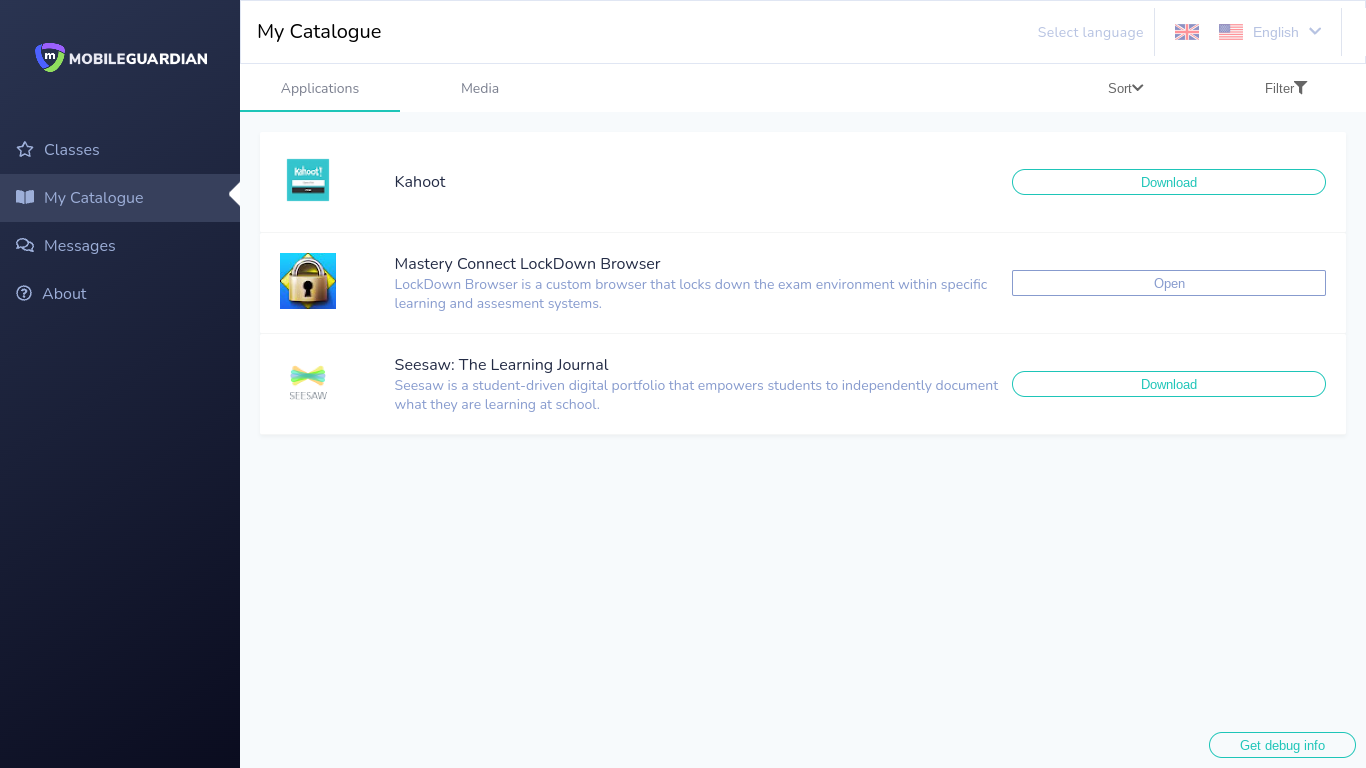This screenshot has height=768, width=1366.
Task: Click the My Catalogue book icon
Action: point(25,198)
